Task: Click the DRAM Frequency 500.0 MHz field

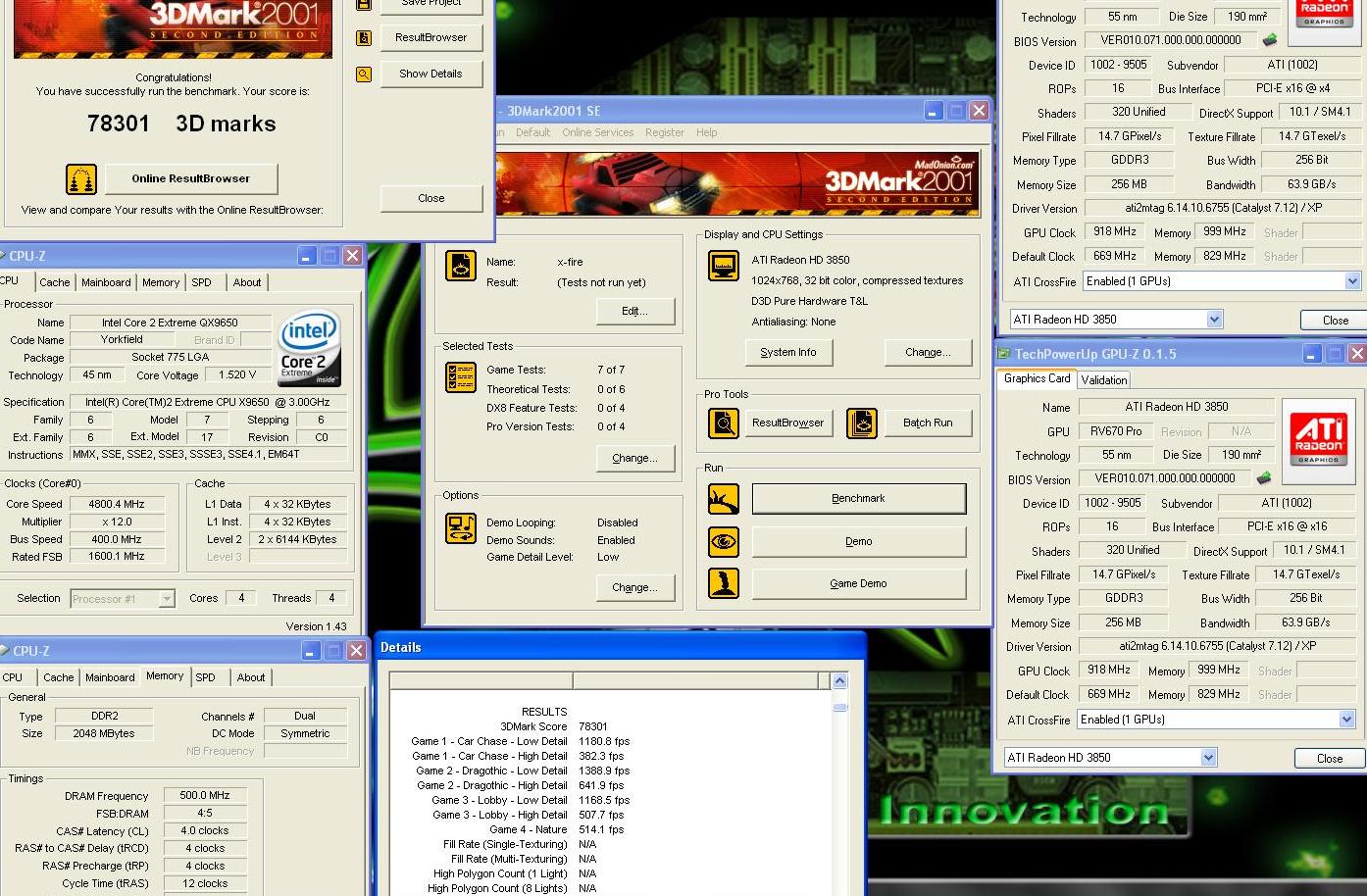Action: click(x=205, y=795)
